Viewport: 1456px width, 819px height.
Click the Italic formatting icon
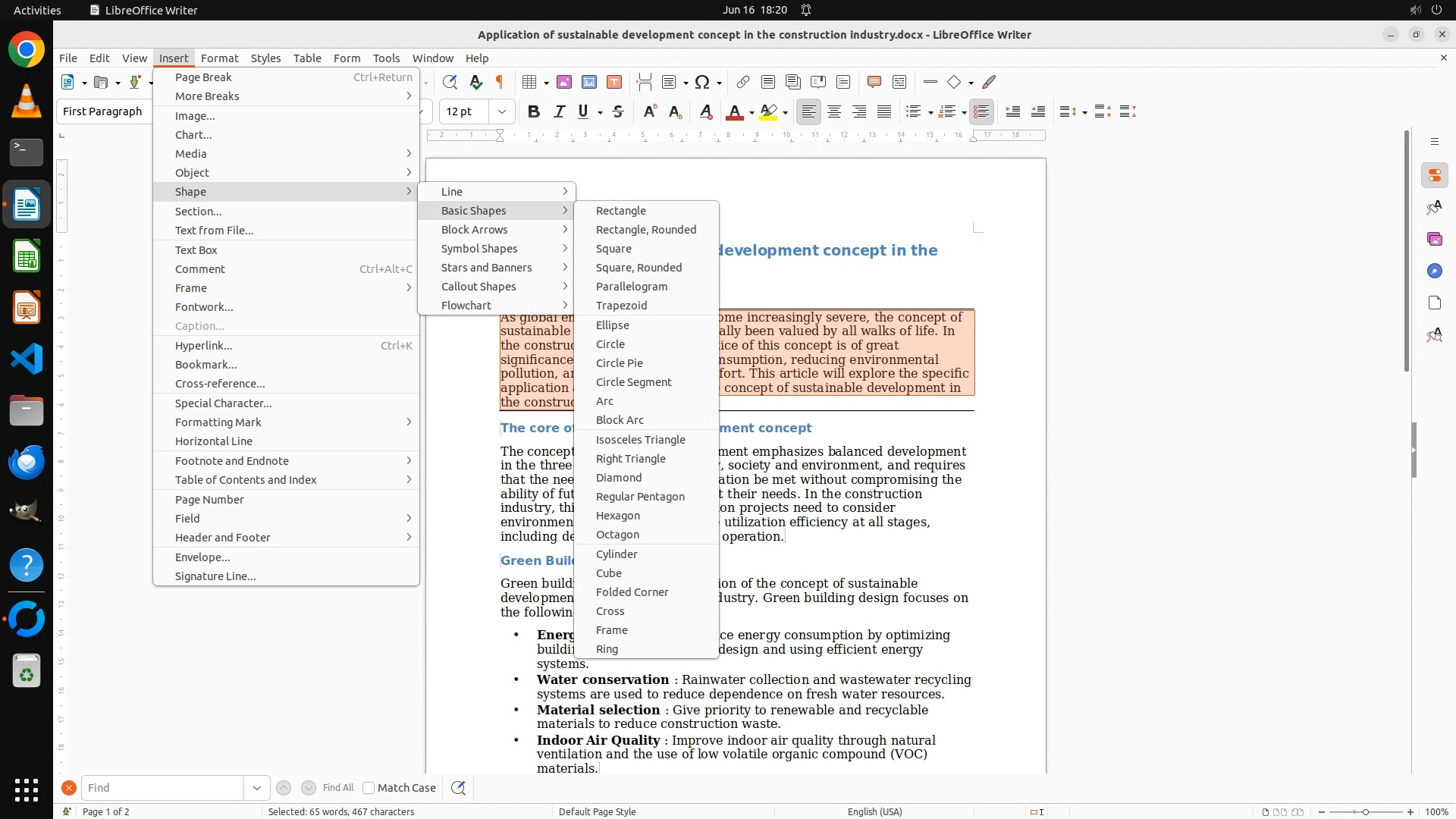tap(559, 112)
